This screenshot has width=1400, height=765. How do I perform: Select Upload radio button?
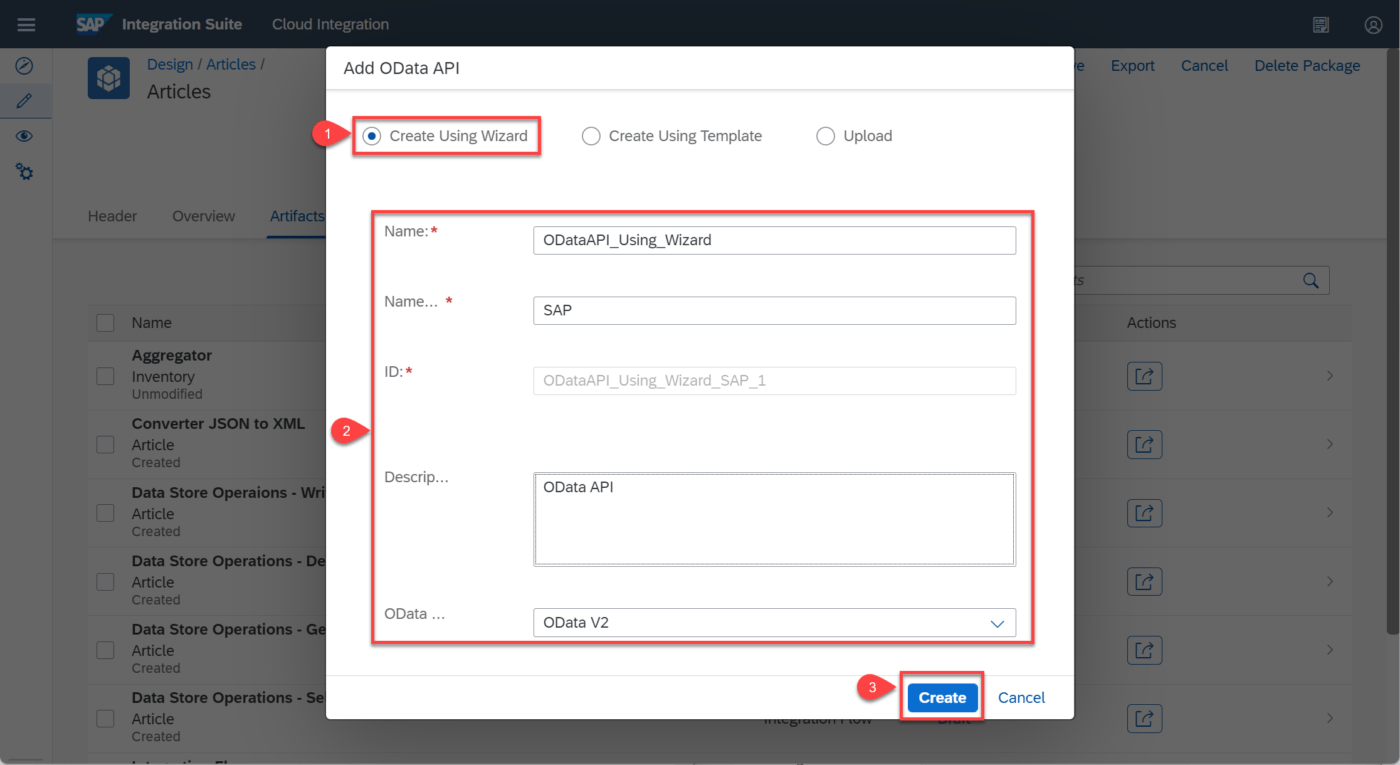pos(825,136)
